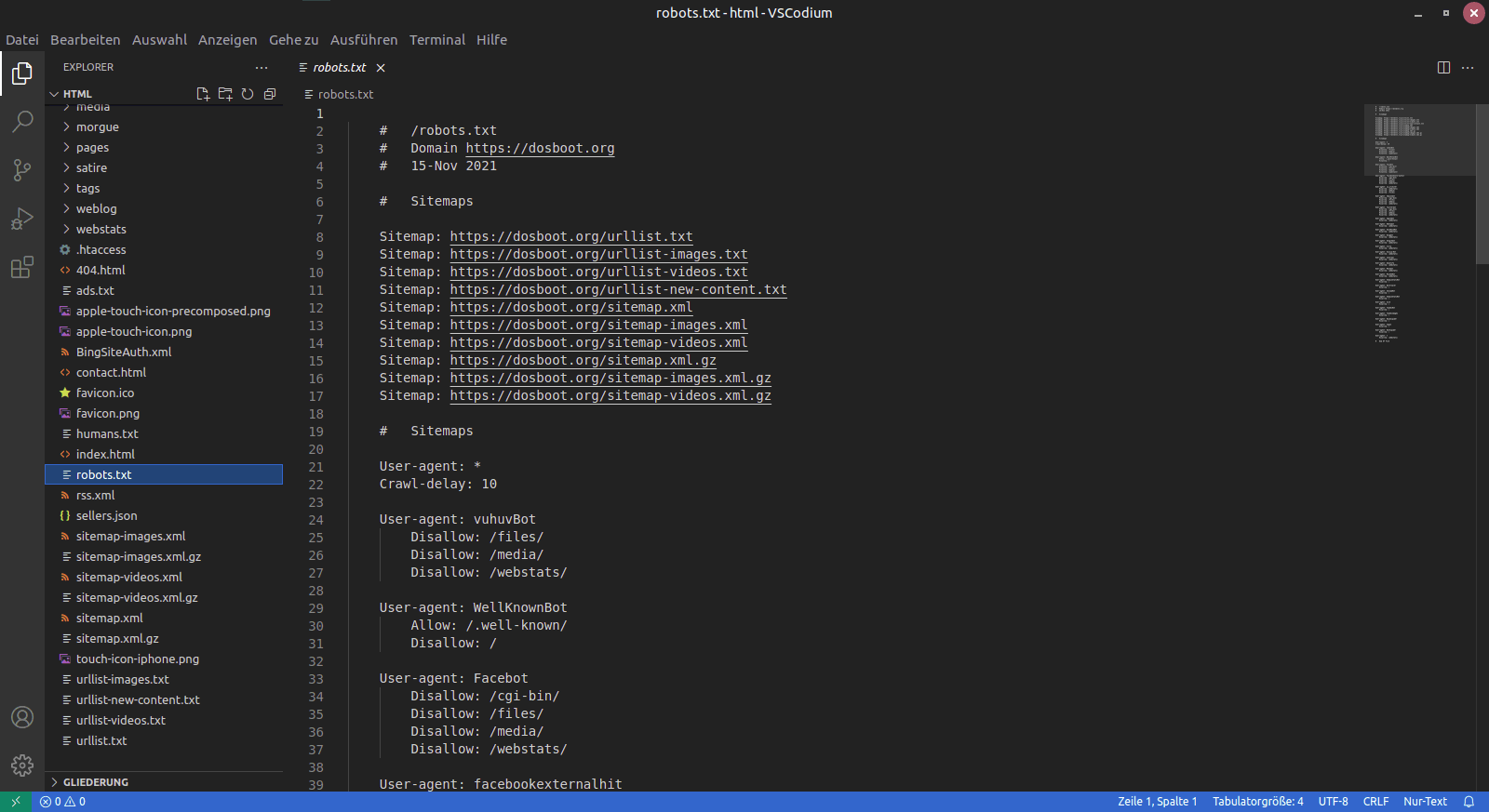Screen dimensions: 1489x812
Task: Expand the satire folder
Action: [x=164, y=167]
